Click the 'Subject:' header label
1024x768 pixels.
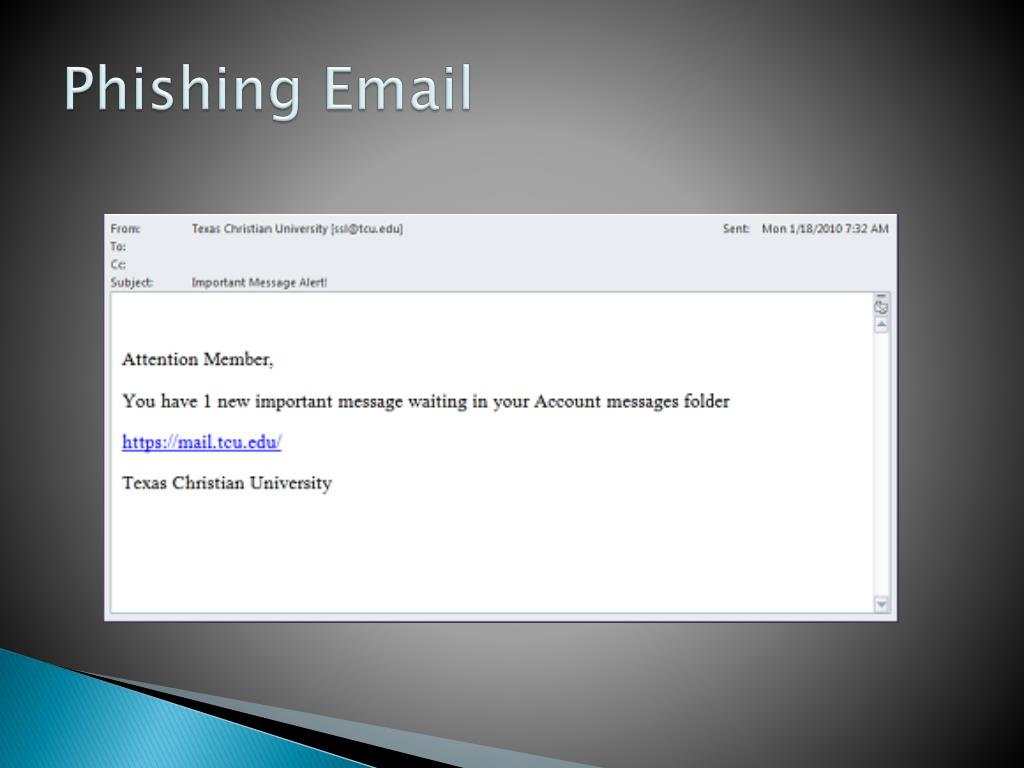click(x=132, y=282)
